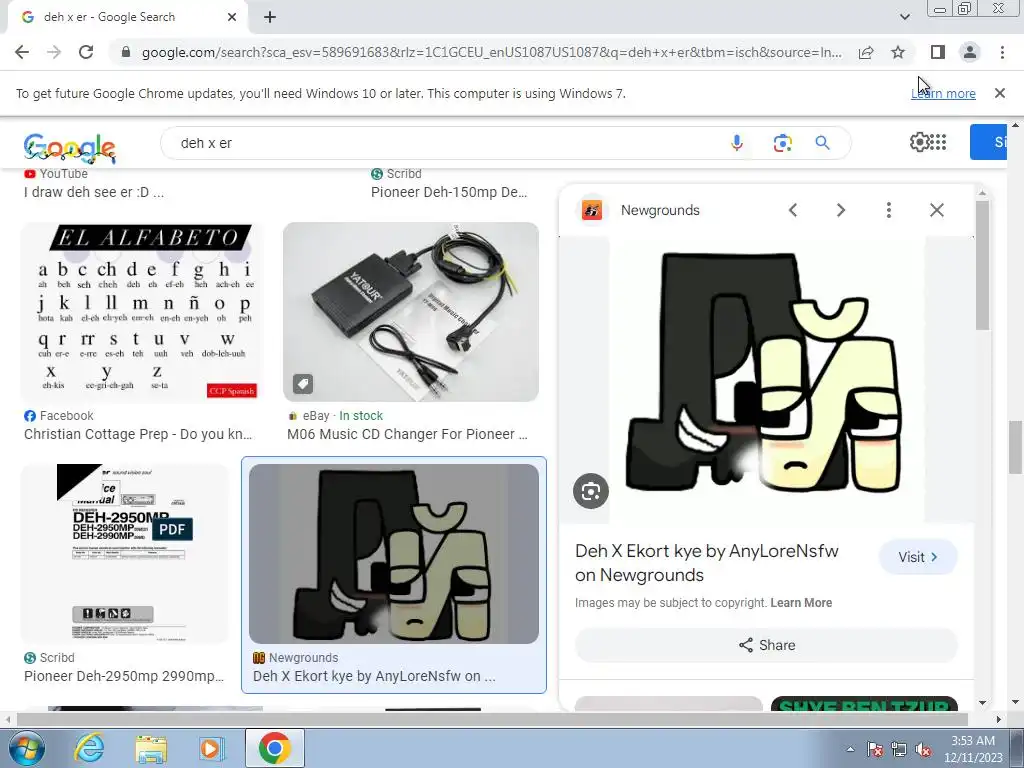Search by image with Lens icon
The image size is (1024, 768).
(782, 143)
